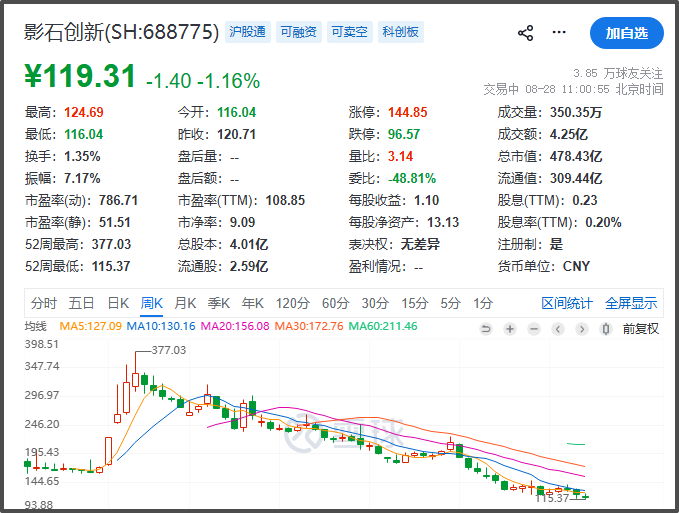Click the 52周最低 value 115.37
This screenshot has height=513, width=679.
tap(111, 266)
